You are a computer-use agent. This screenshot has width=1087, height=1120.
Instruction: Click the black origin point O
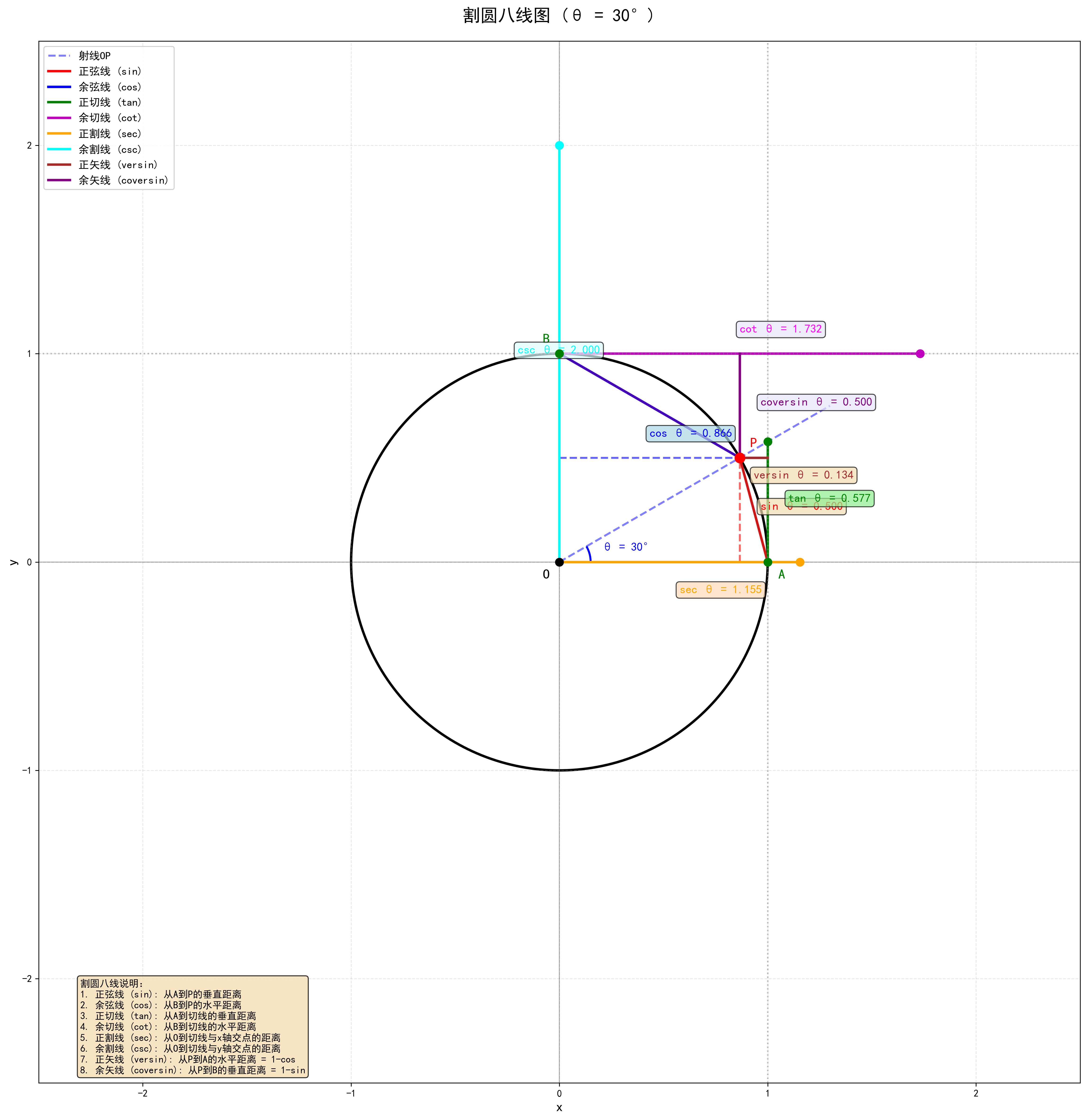[x=559, y=562]
